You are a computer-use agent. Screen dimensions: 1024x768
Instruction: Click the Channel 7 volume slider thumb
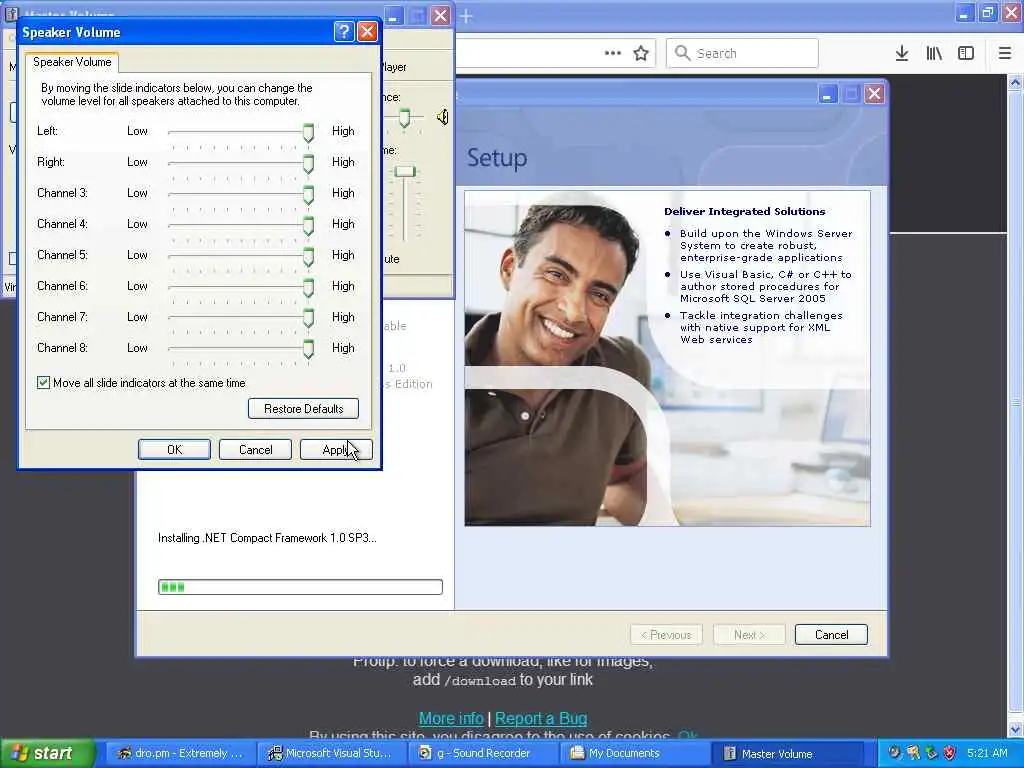pyautogui.click(x=308, y=319)
